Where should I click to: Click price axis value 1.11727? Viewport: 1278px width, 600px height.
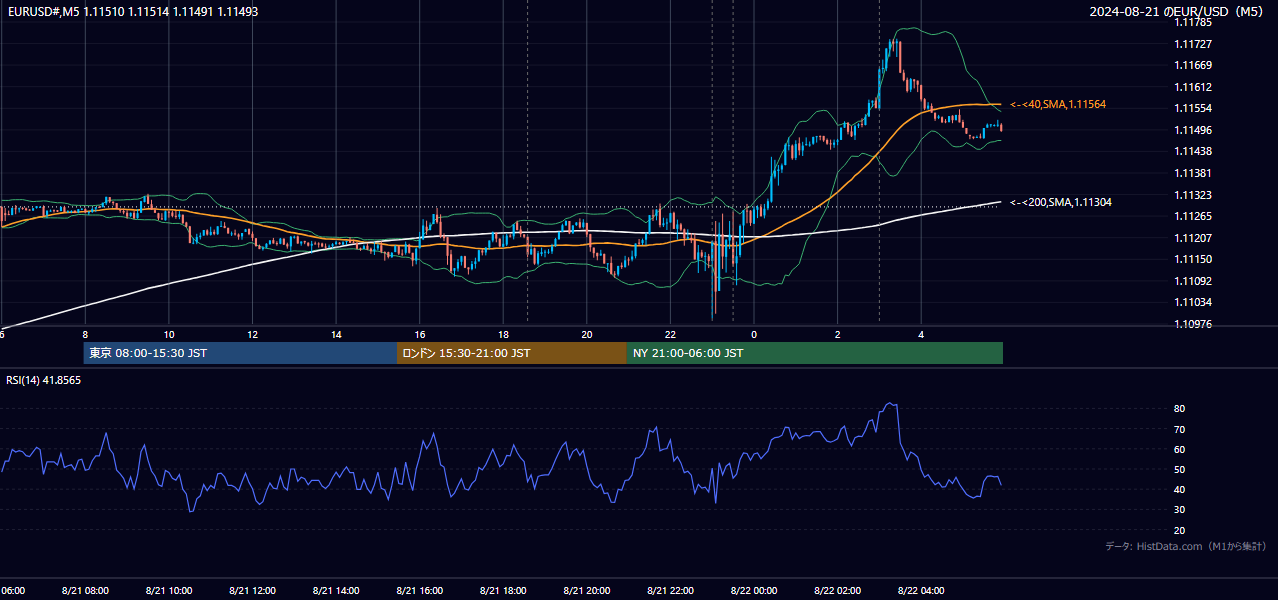1193,44
